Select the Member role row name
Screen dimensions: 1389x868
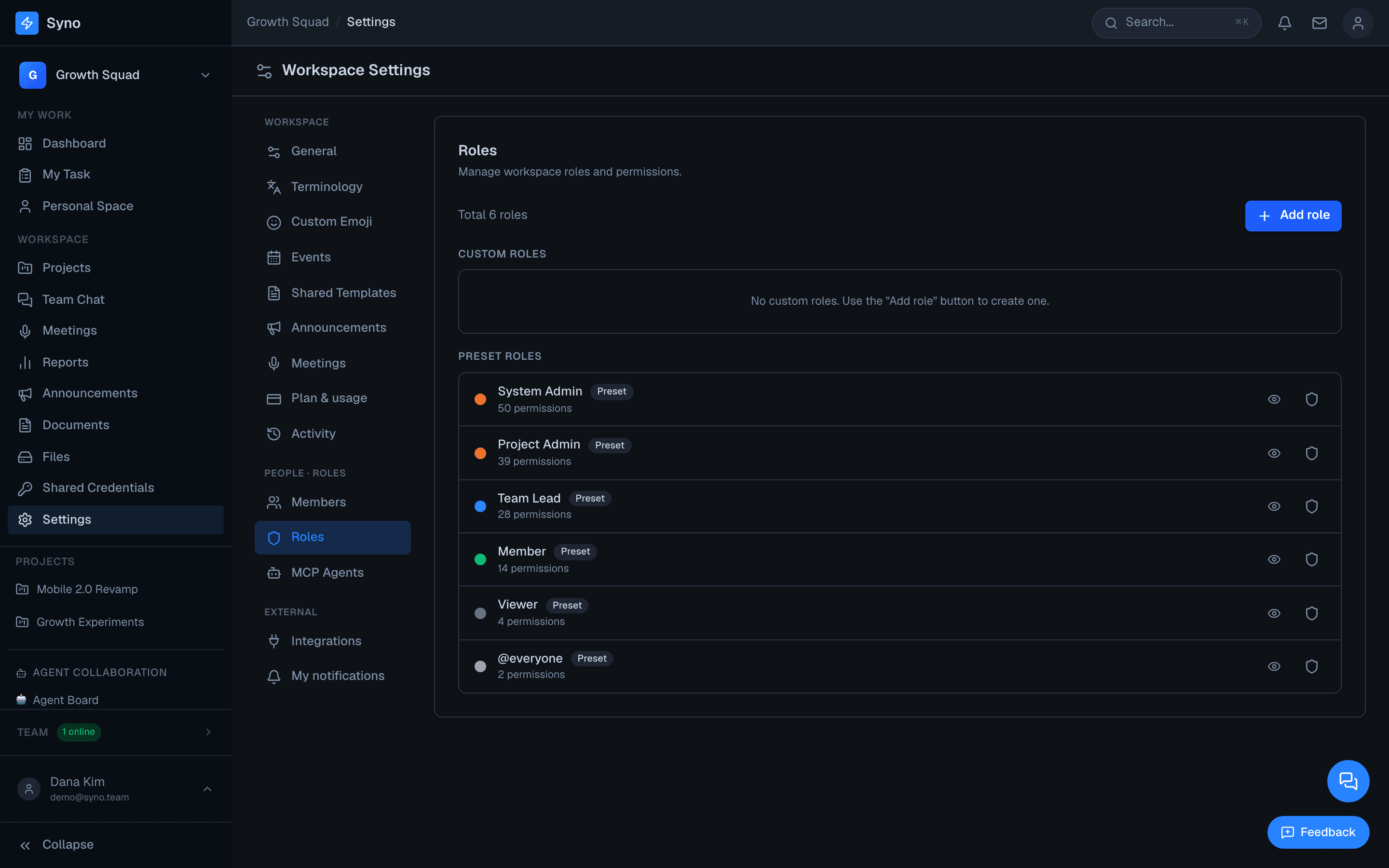(521, 551)
